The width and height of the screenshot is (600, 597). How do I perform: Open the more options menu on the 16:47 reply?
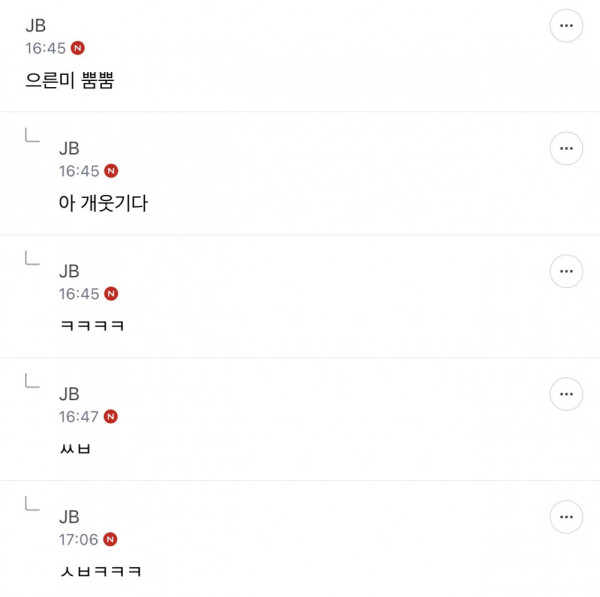click(x=566, y=394)
